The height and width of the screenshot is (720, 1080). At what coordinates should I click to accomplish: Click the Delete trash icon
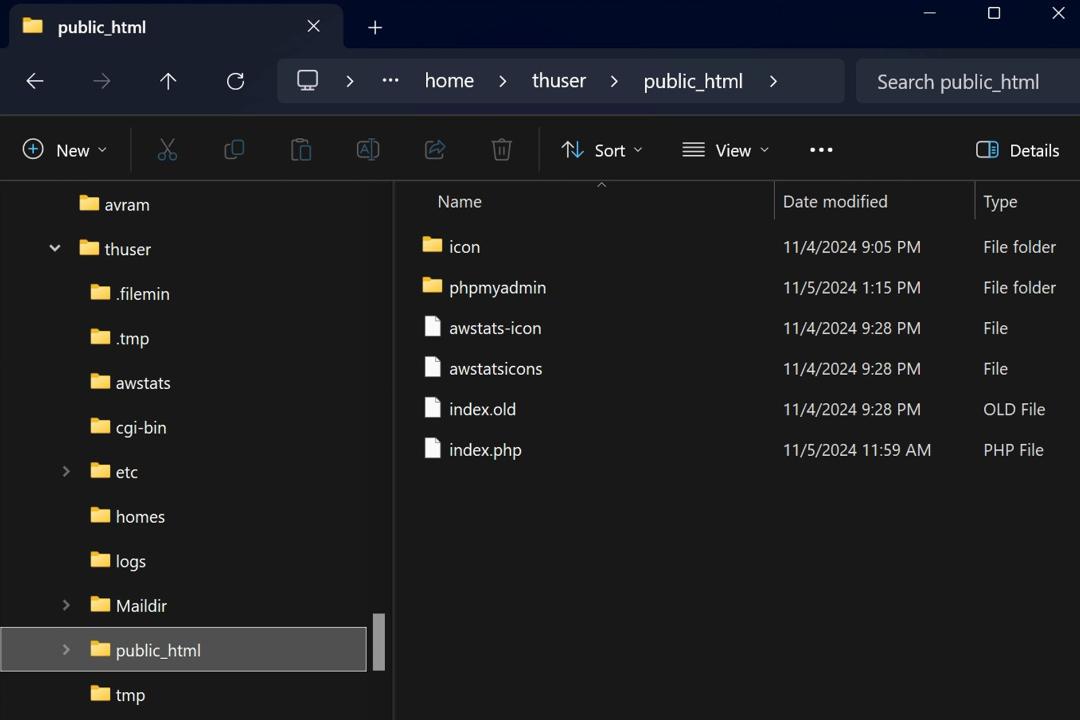click(x=501, y=150)
